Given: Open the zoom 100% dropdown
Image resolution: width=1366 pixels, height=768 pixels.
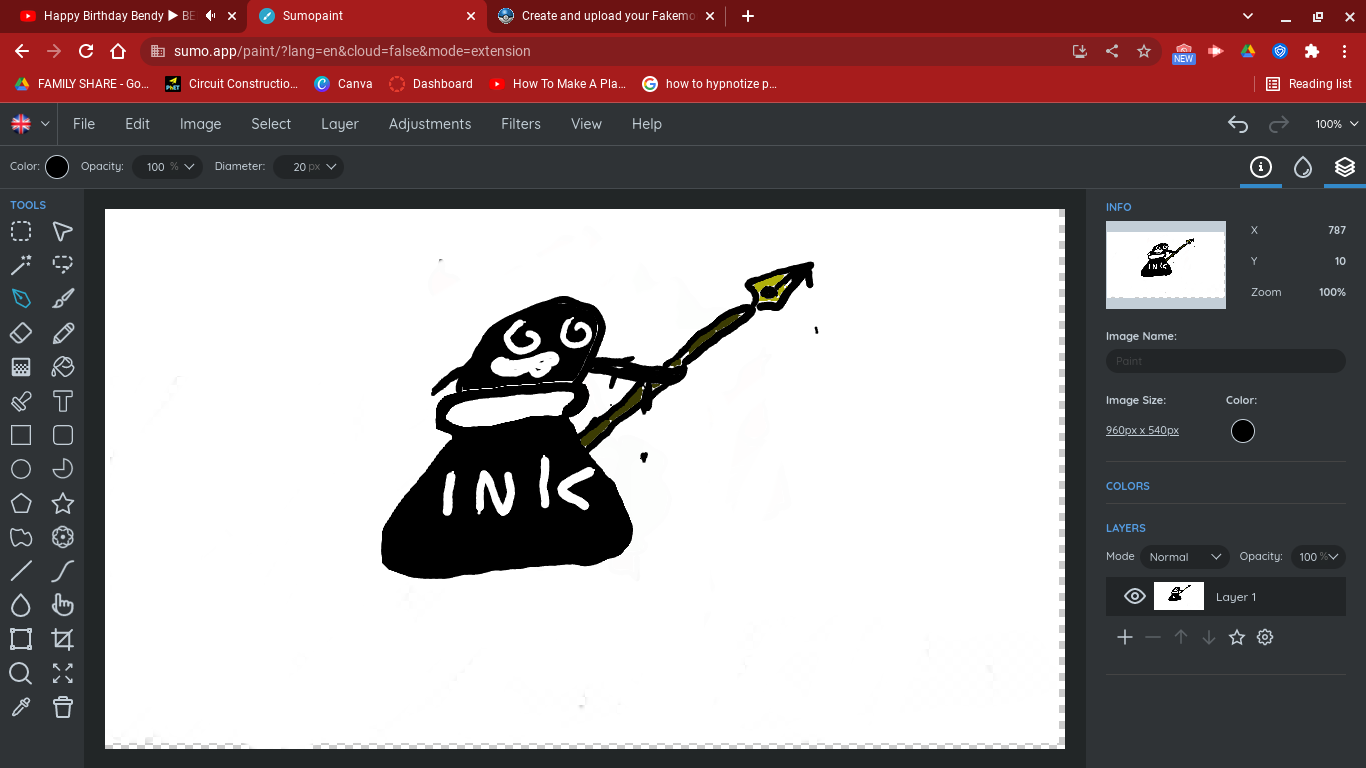Looking at the screenshot, I should (1337, 124).
